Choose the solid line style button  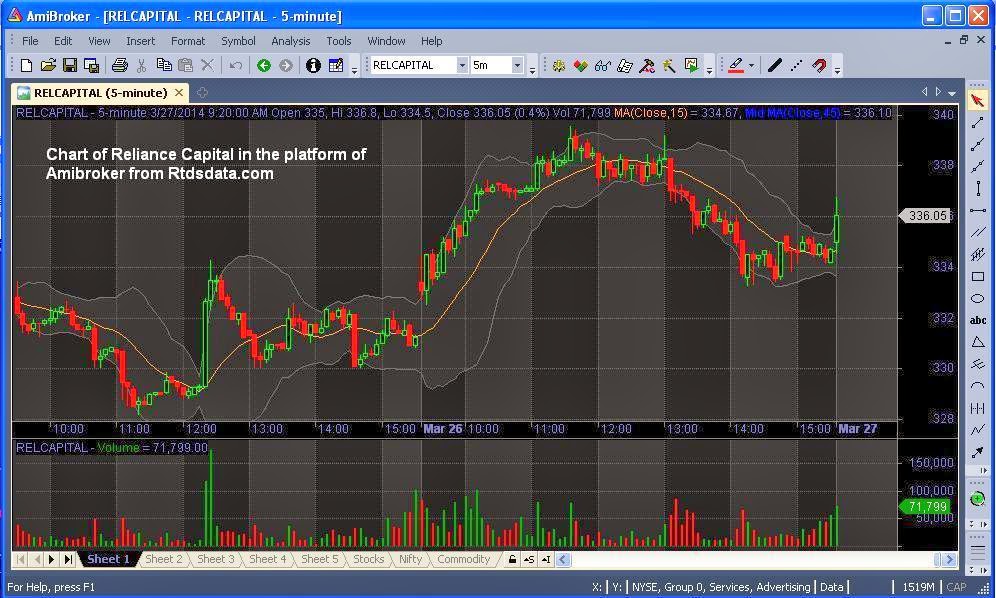(x=774, y=65)
